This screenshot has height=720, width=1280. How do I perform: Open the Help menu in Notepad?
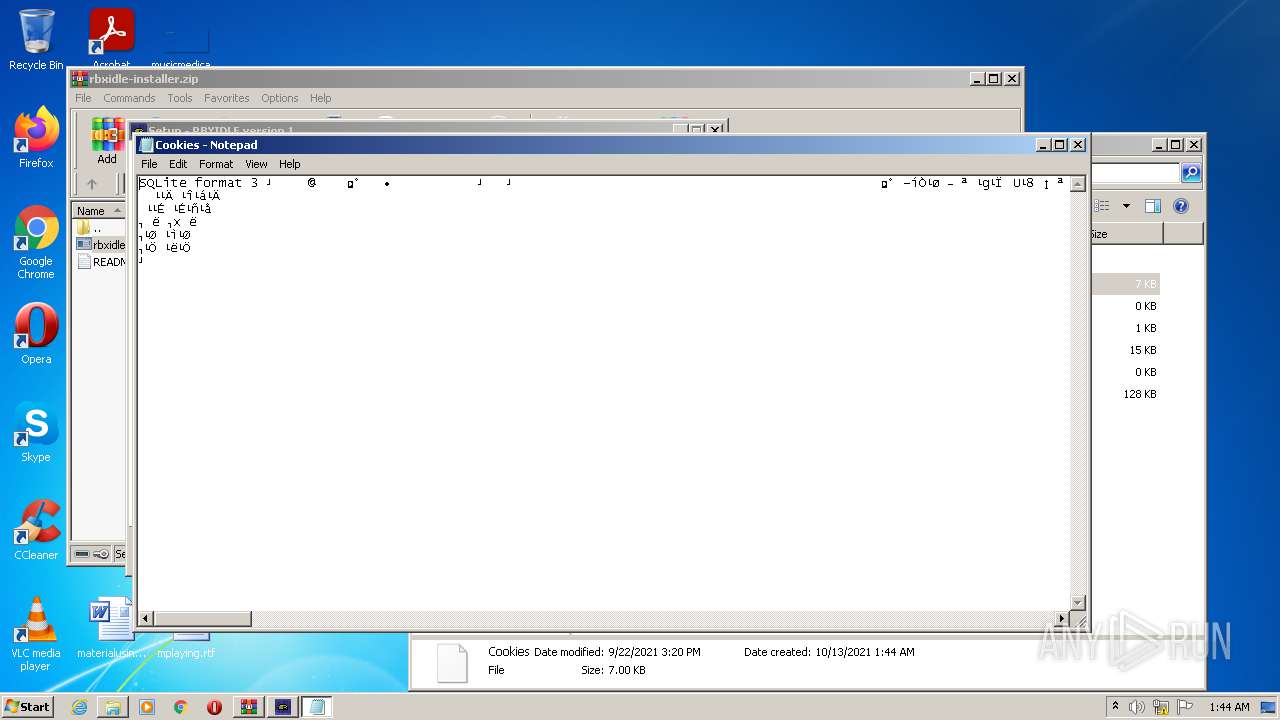tap(289, 164)
